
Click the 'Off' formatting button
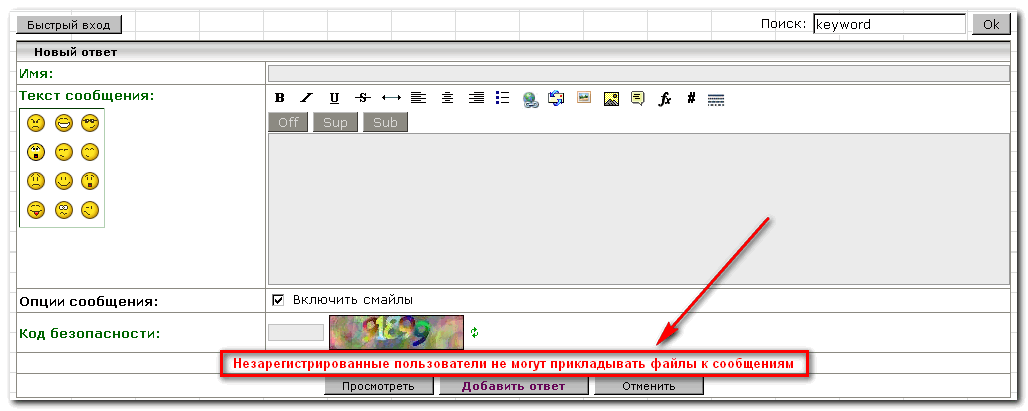point(288,123)
